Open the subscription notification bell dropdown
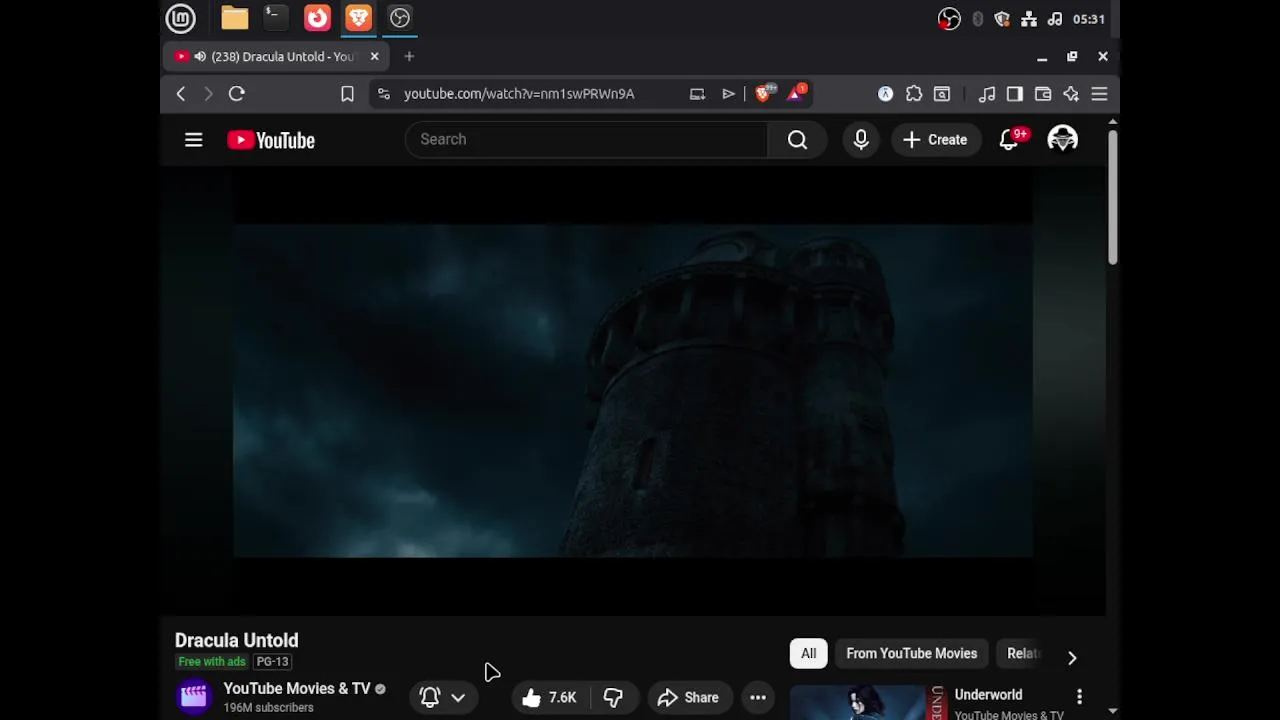The image size is (1280, 720). (x=443, y=697)
